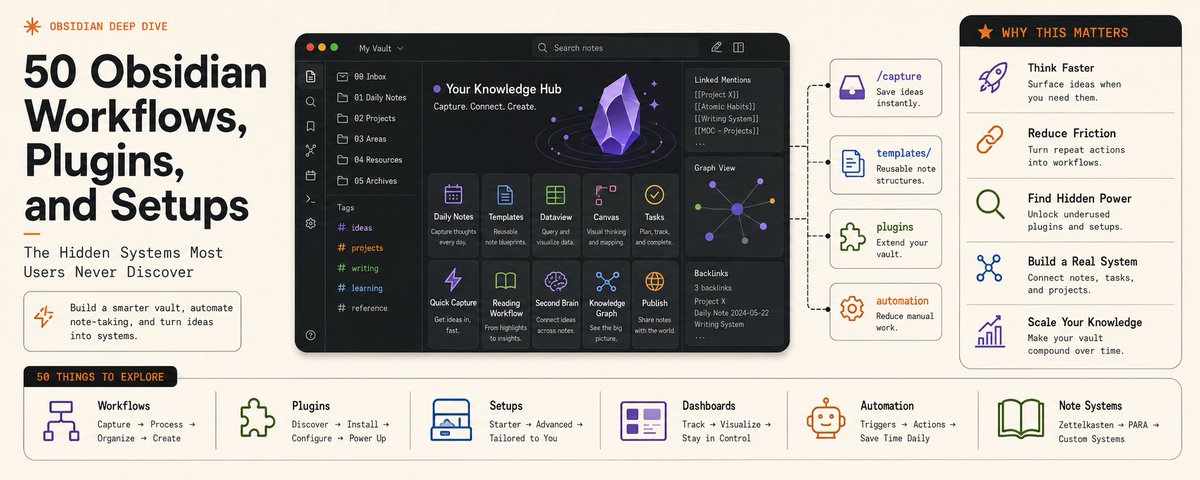Click the Scale Your Knowledge chart icon

click(x=990, y=330)
